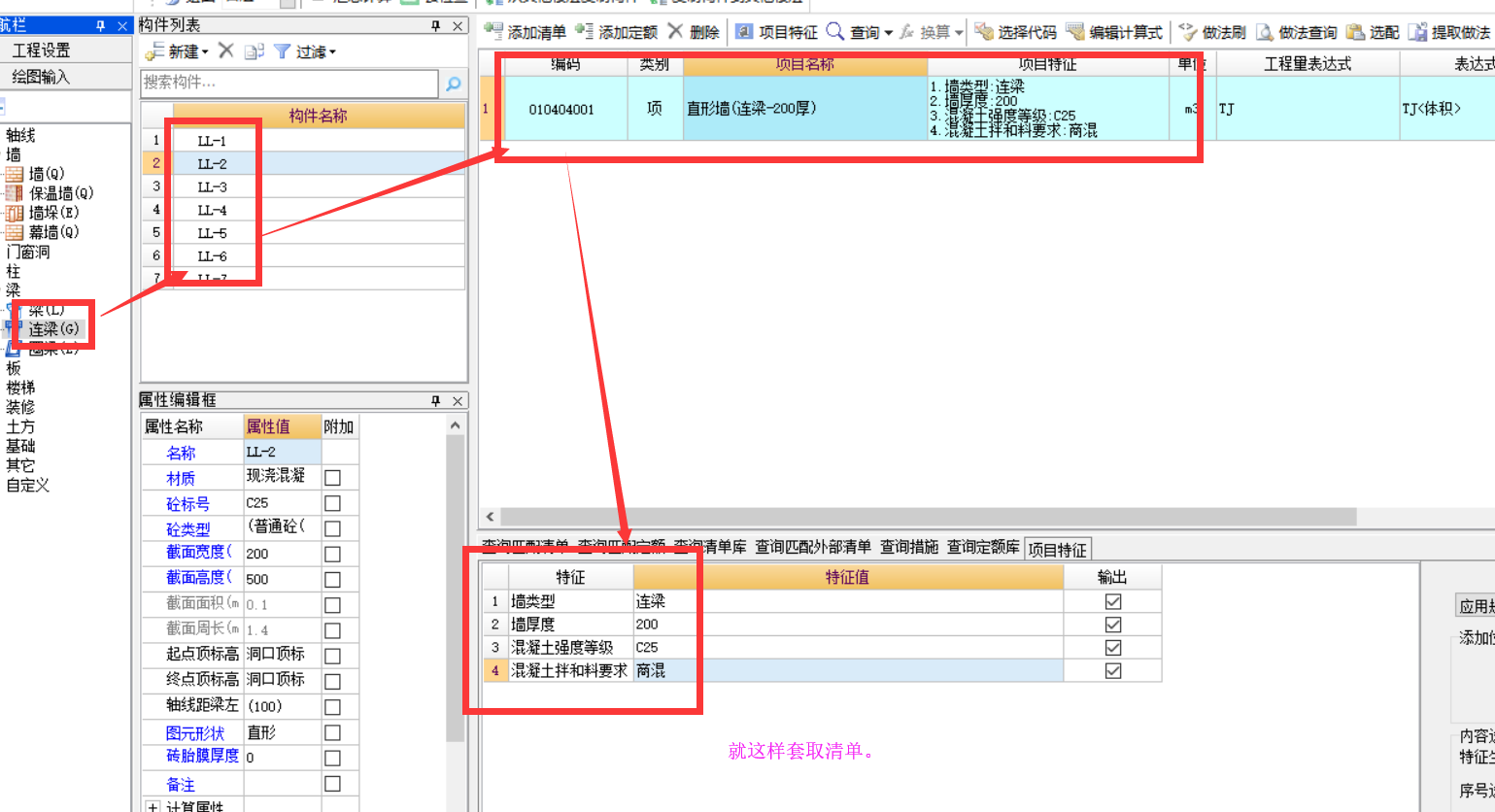Expand the 柱 category in navigation
Image resolution: width=1495 pixels, height=812 pixels.
point(13,271)
